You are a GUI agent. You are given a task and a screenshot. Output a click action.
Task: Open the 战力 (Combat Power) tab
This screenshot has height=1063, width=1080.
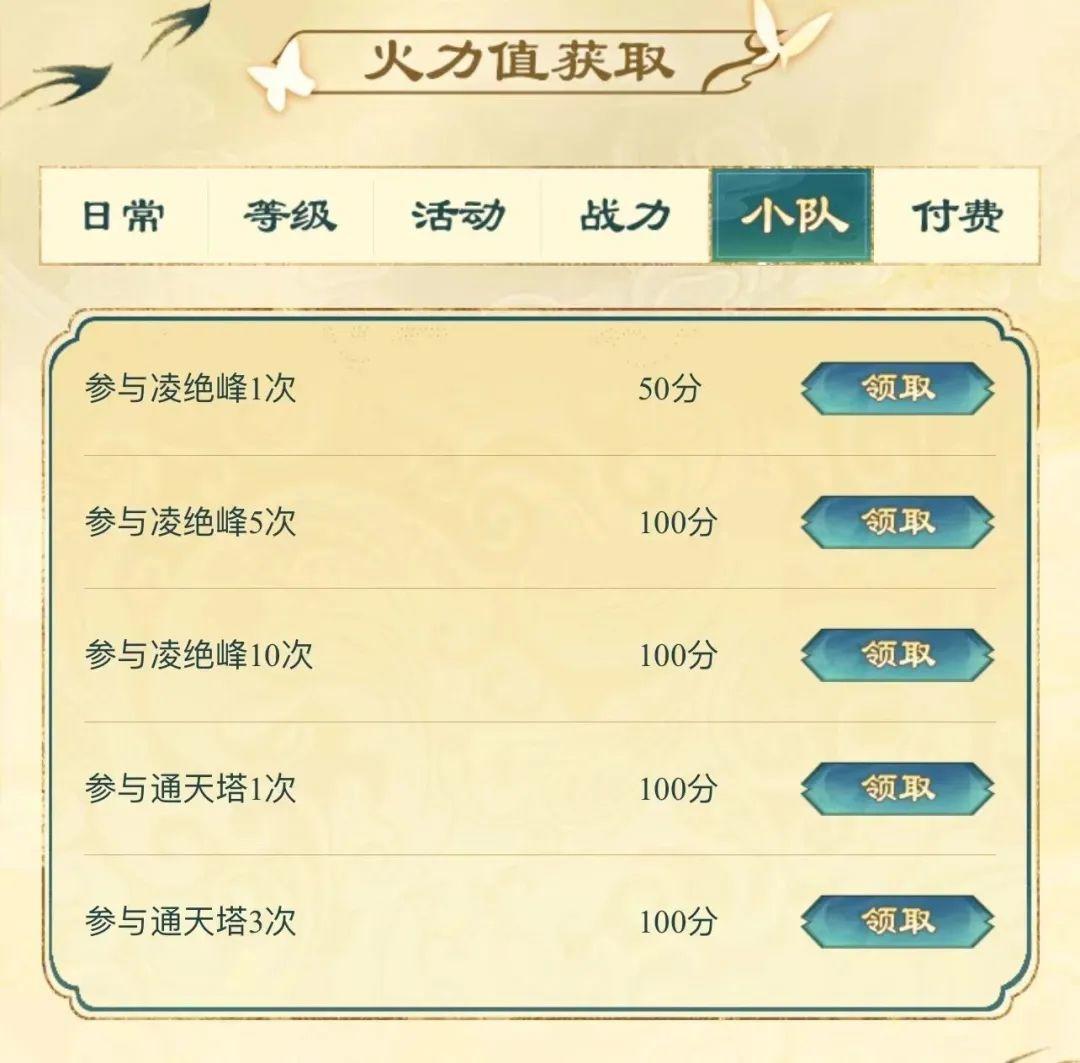(625, 215)
